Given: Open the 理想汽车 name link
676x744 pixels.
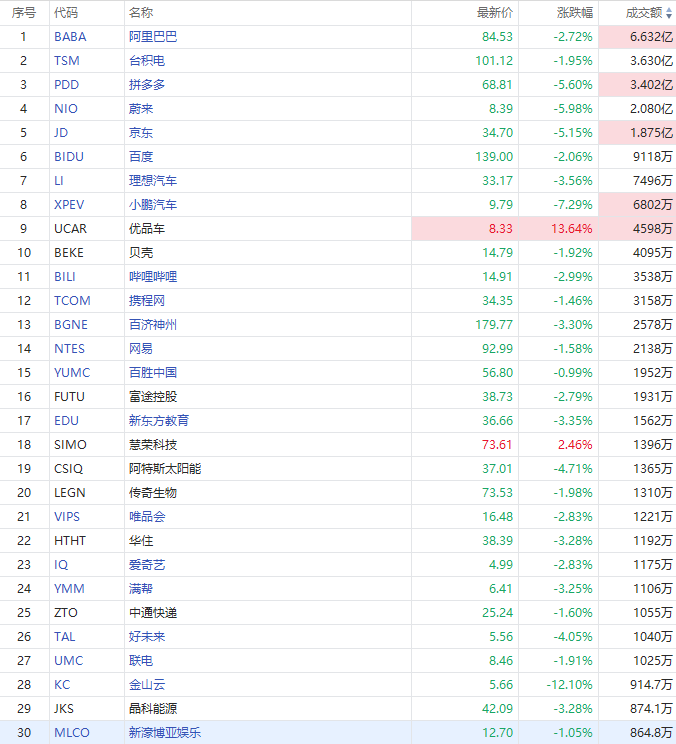Looking at the screenshot, I should (153, 181).
